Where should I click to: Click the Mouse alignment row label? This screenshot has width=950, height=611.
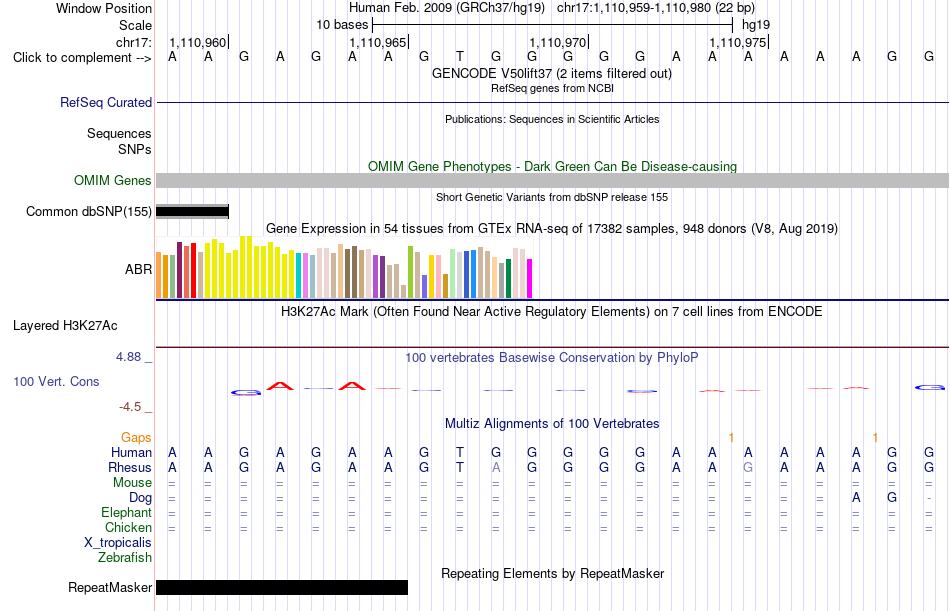(132, 482)
